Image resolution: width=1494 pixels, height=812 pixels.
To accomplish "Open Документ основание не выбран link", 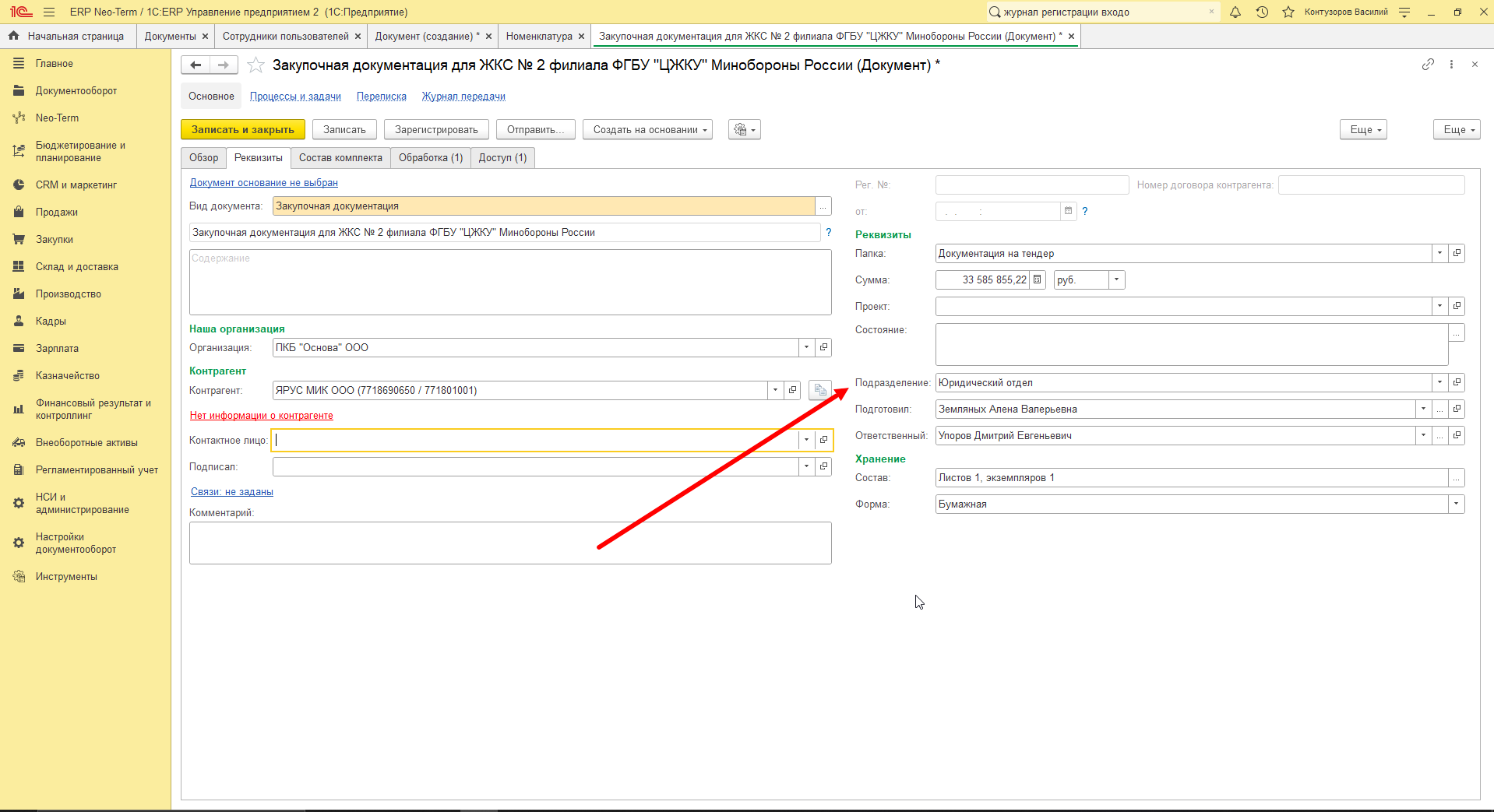I will 264,183.
